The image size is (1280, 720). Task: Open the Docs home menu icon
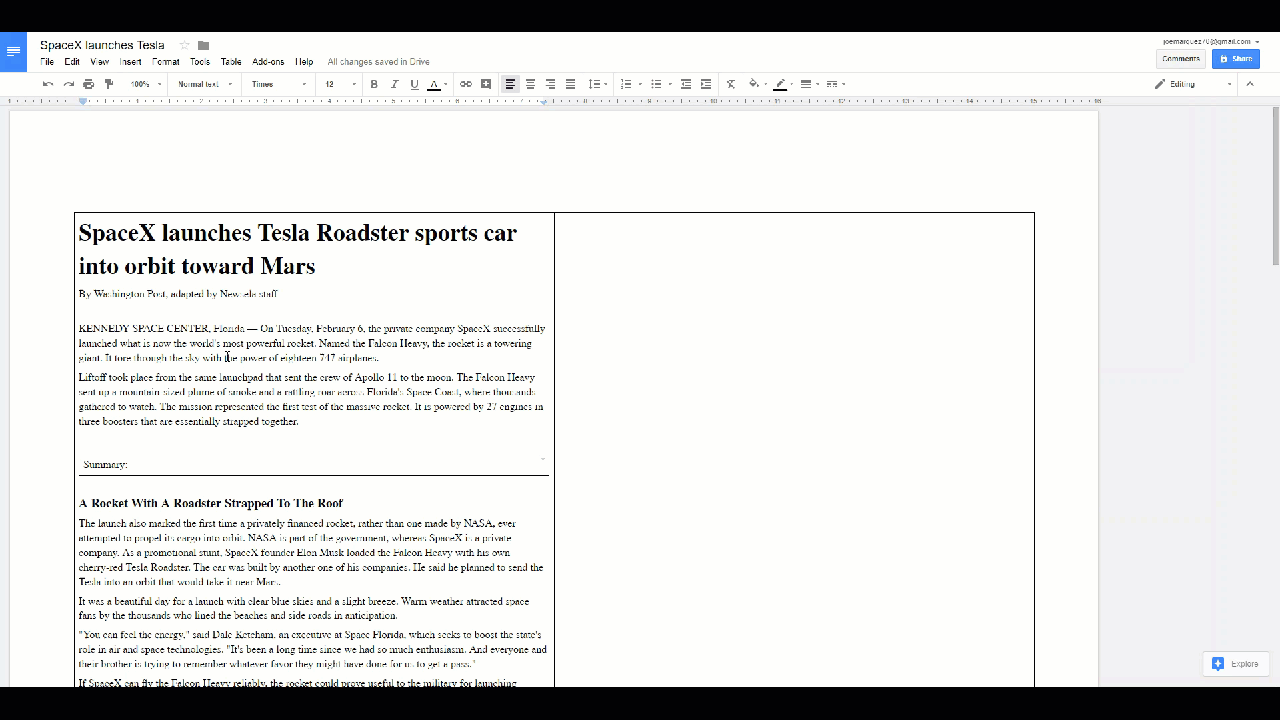coord(13,52)
